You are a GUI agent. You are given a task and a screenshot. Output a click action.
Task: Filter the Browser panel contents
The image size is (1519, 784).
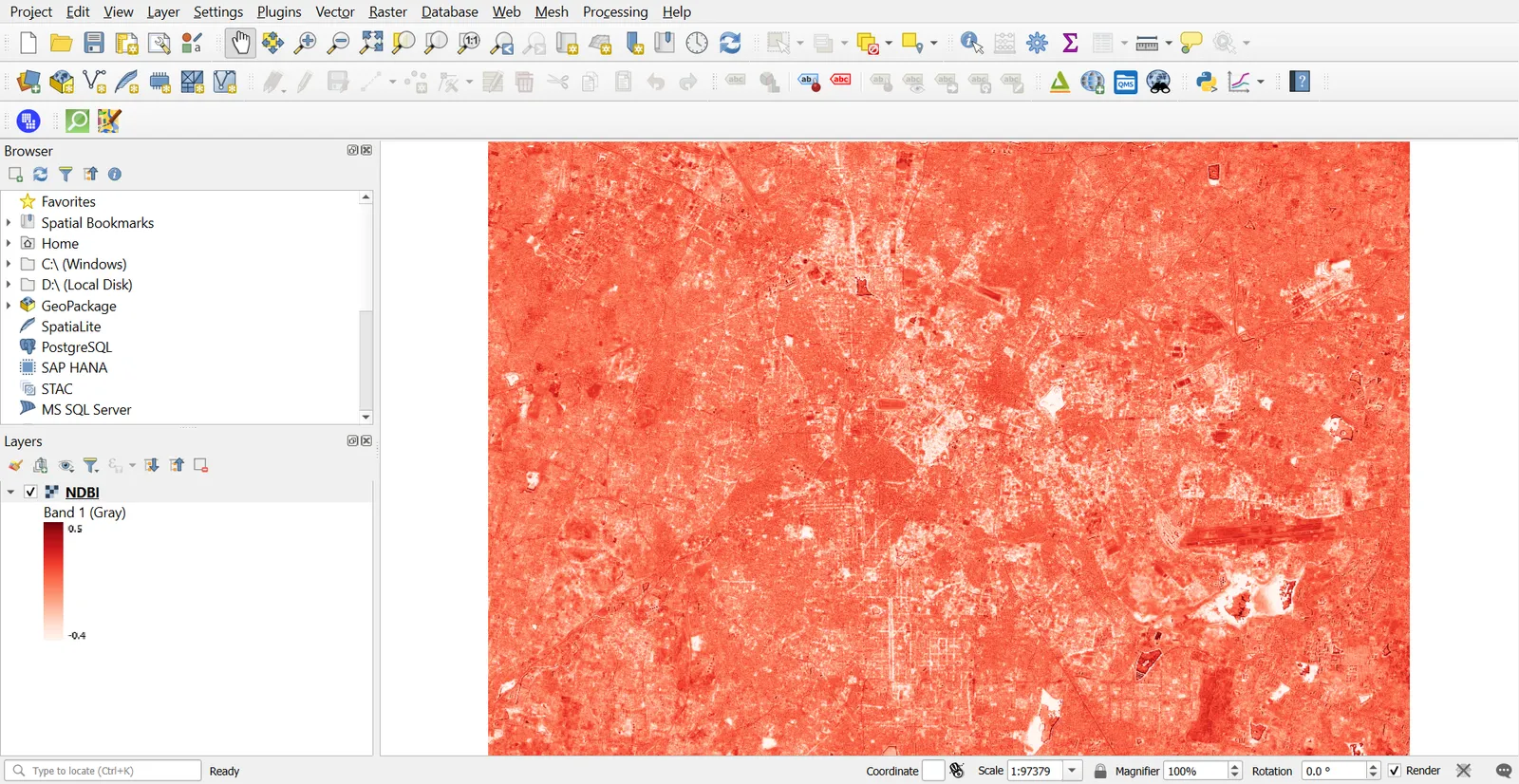pyautogui.click(x=66, y=175)
